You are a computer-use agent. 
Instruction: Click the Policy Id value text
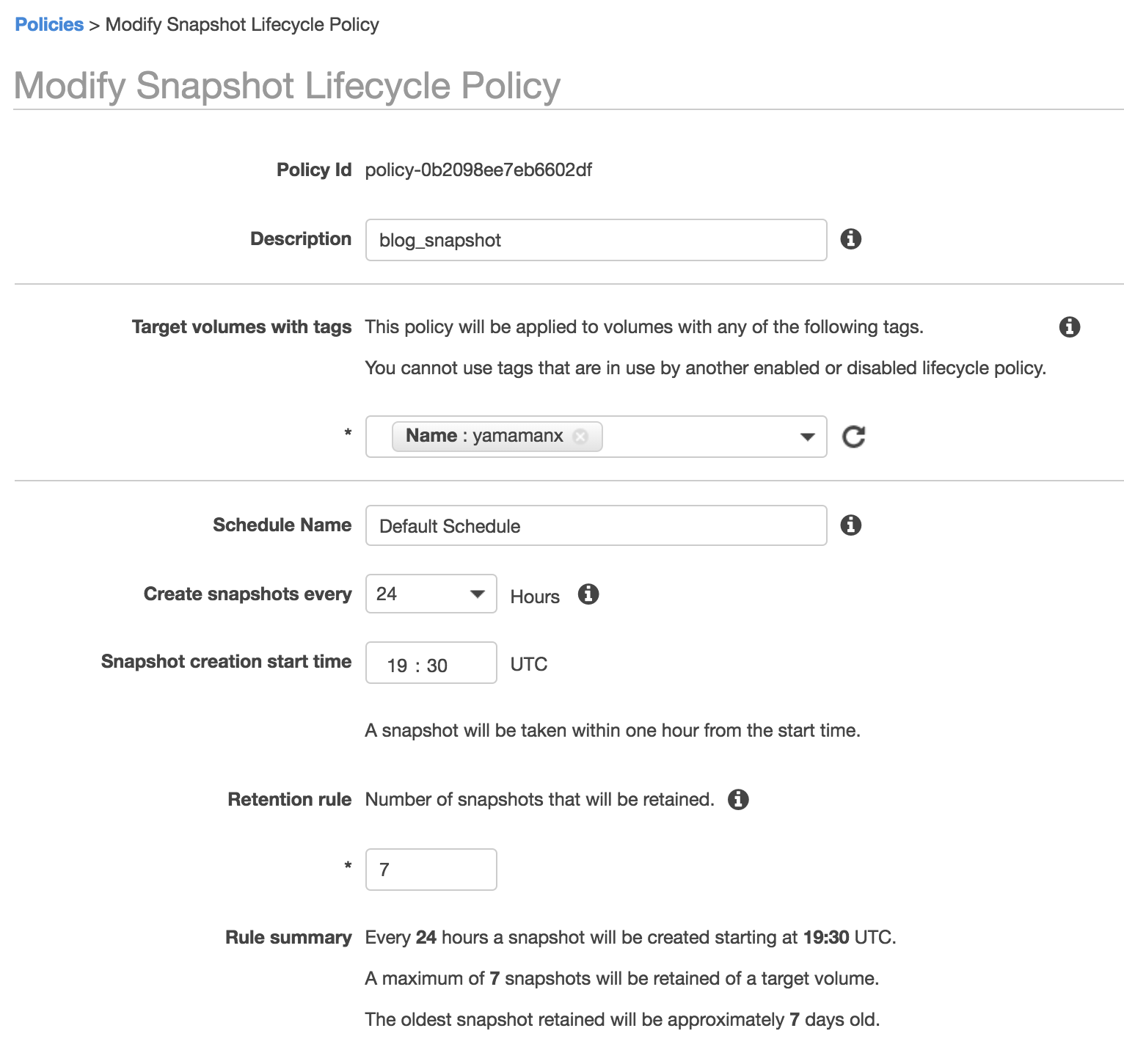click(x=478, y=170)
